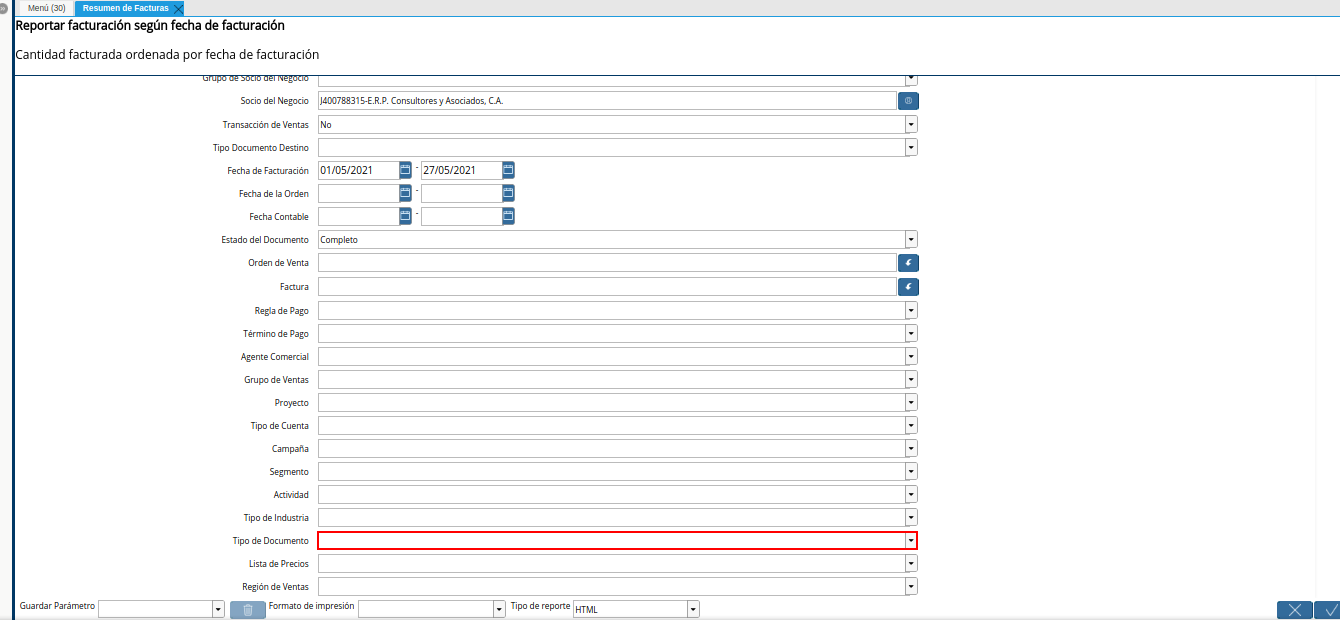Cancel the report with the X button

click(x=1294, y=610)
